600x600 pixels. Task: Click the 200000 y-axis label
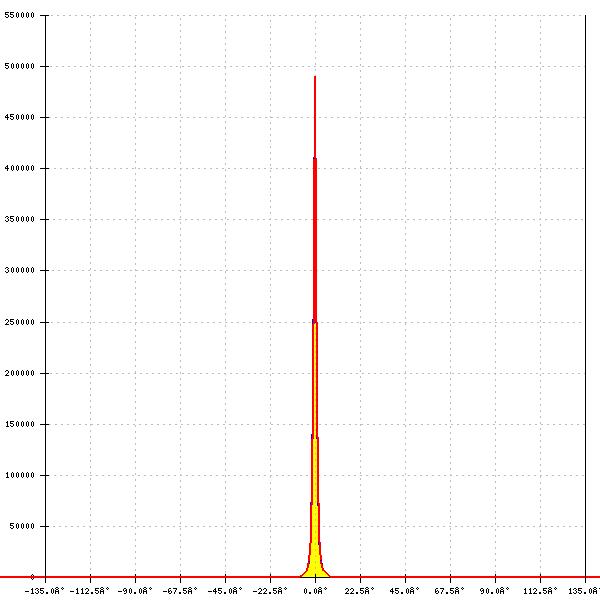pos(20,373)
